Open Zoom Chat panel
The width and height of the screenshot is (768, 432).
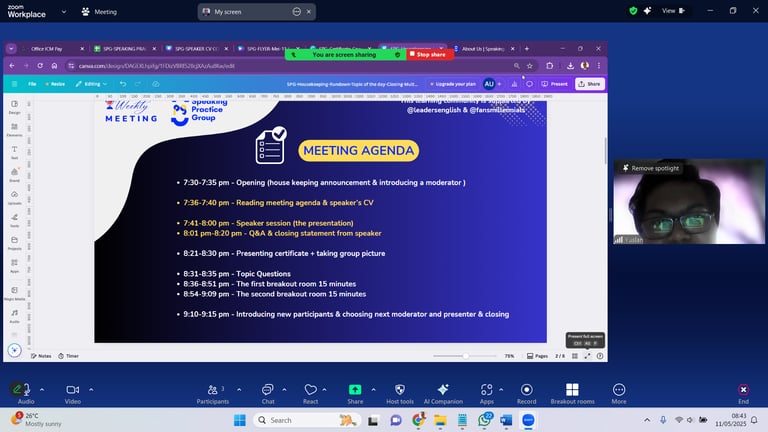click(268, 394)
